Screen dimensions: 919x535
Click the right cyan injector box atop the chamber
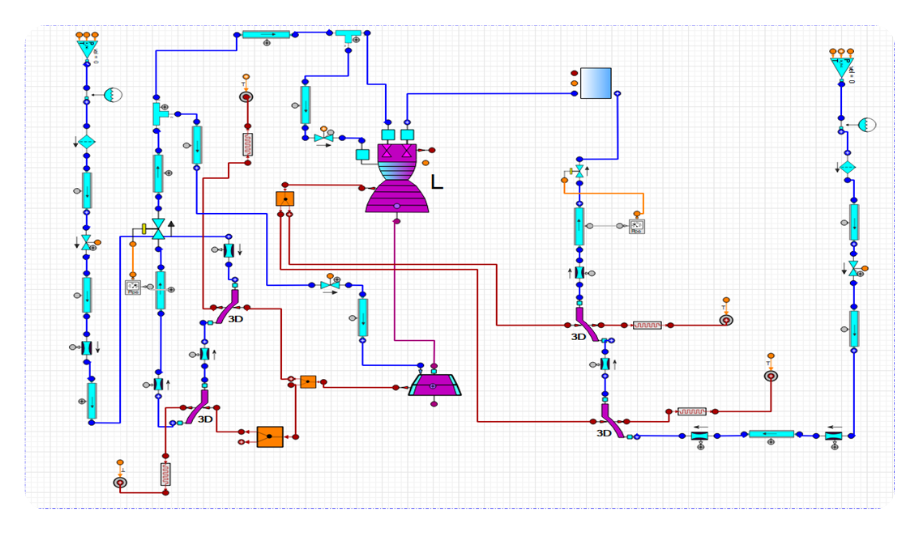tap(407, 135)
